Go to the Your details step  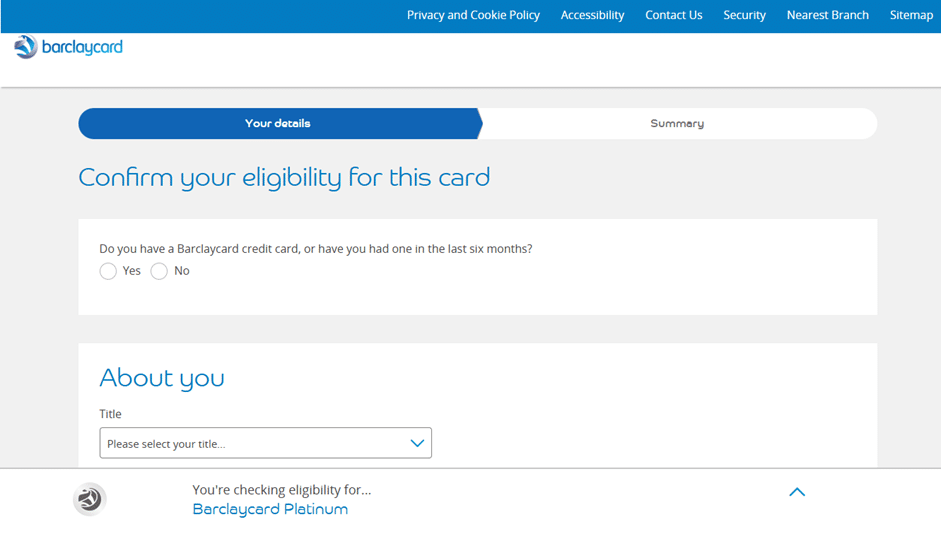[278, 123]
